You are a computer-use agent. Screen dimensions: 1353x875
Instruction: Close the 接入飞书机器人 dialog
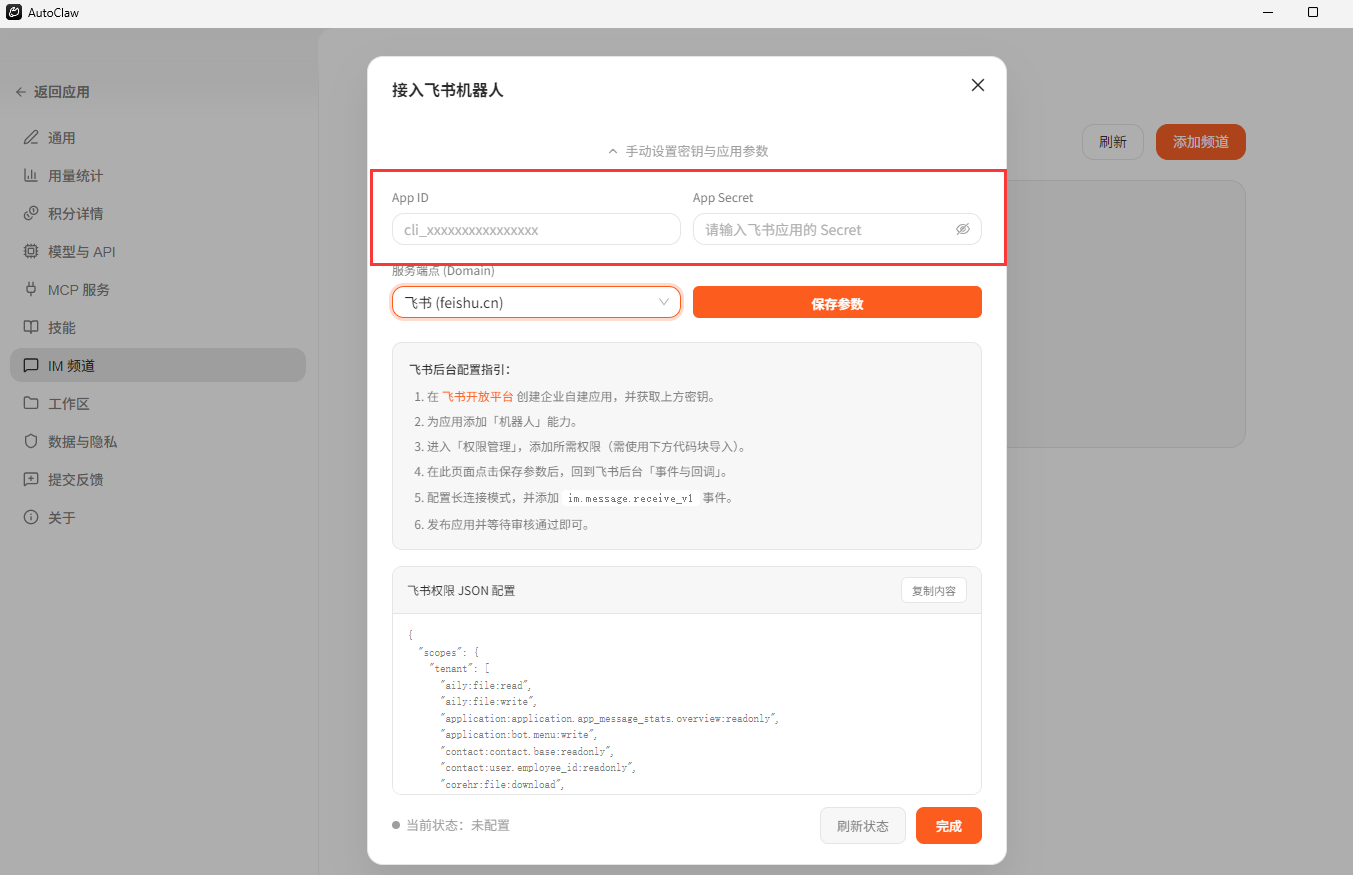pos(978,86)
